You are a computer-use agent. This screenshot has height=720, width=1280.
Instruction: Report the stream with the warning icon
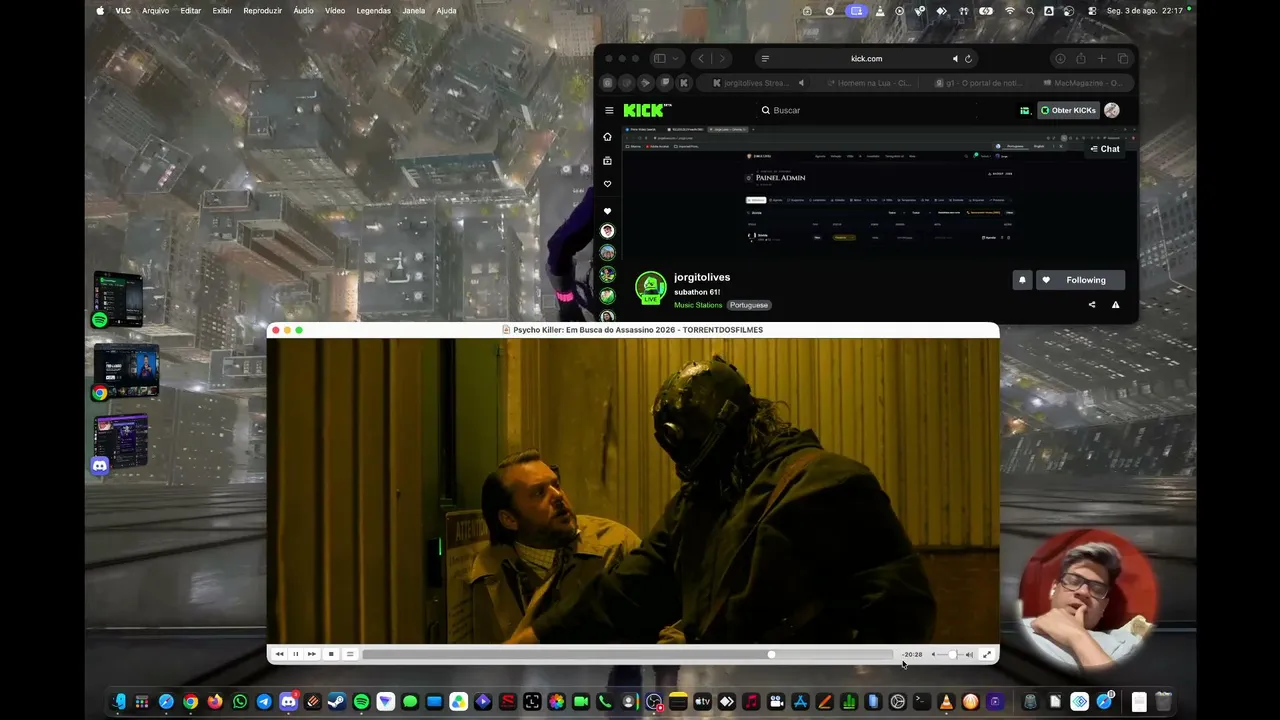point(1115,305)
